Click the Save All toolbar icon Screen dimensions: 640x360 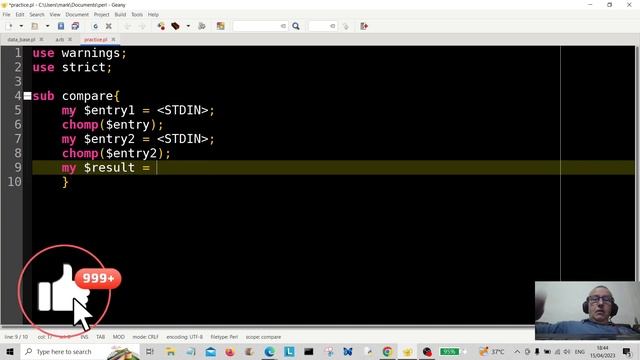(75, 26)
